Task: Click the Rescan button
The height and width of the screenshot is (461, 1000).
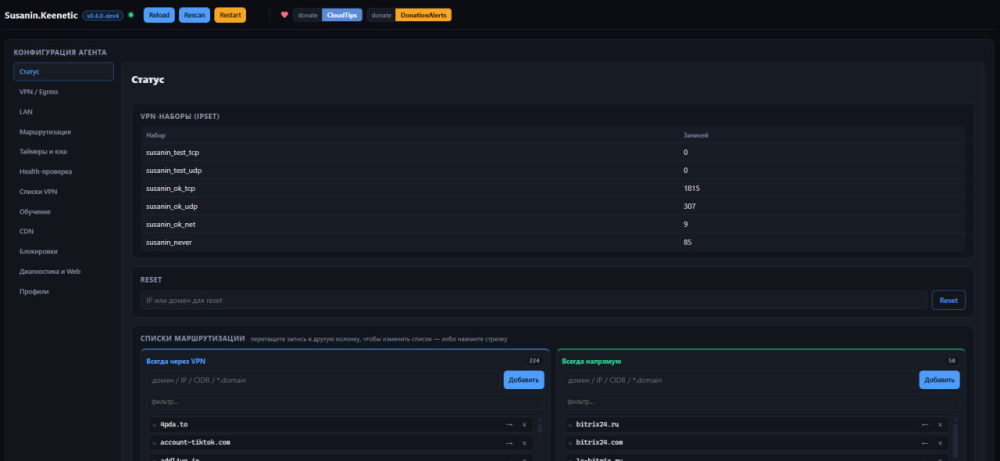Action: (x=195, y=15)
